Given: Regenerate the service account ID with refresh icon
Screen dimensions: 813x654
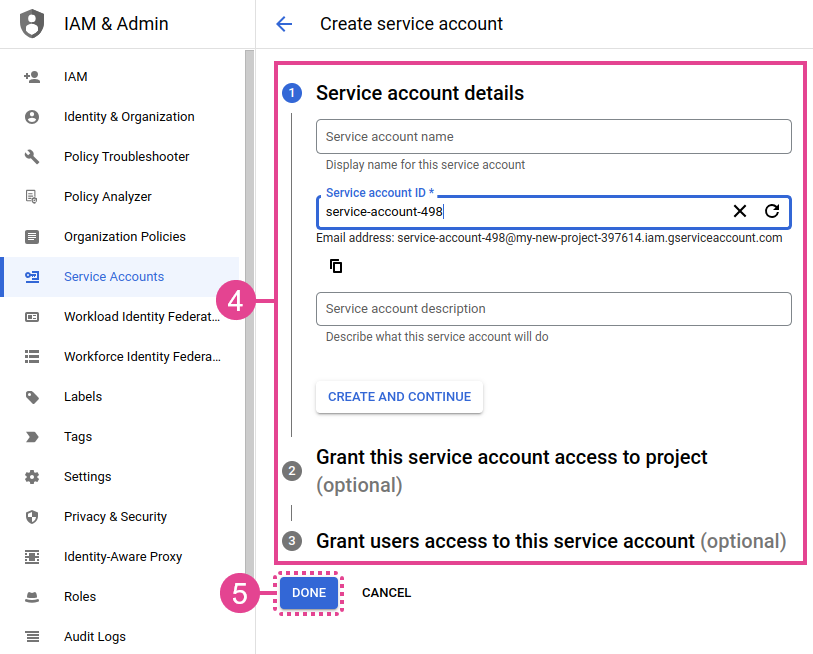Looking at the screenshot, I should pyautogui.click(x=772, y=211).
